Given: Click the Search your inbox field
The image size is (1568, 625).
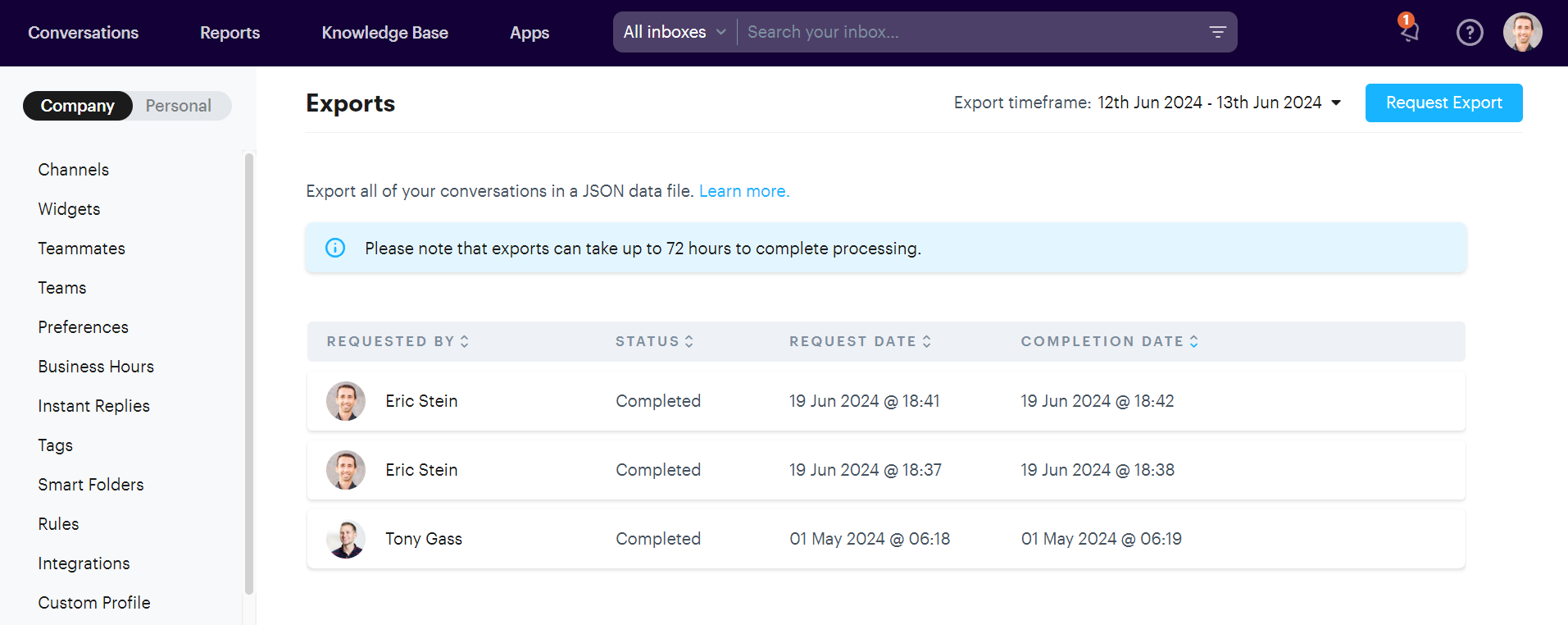Looking at the screenshot, I should tap(967, 32).
